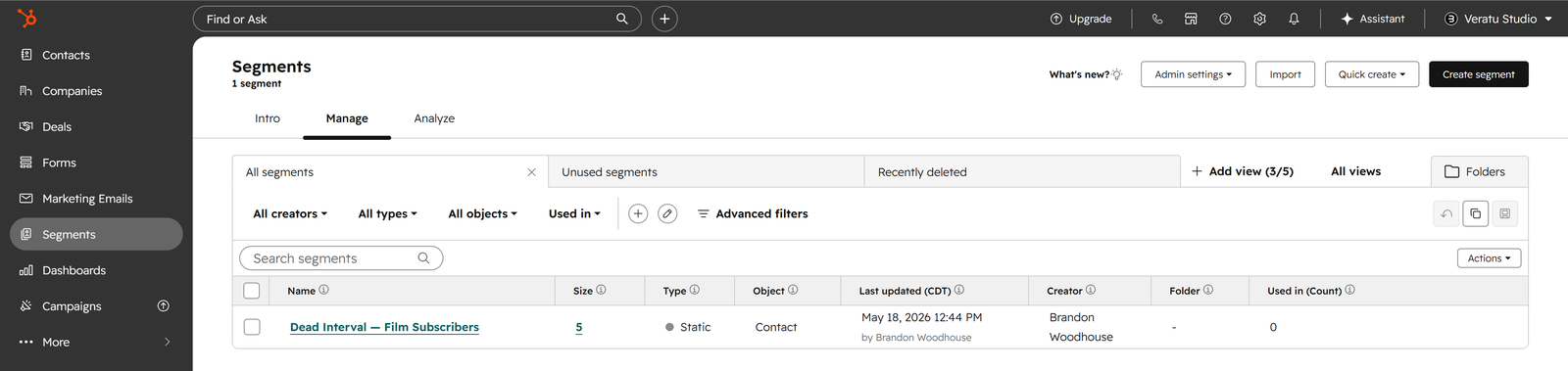Click the info icon next to Folder column
Viewport: 1568px width, 371px height.
point(1208,290)
